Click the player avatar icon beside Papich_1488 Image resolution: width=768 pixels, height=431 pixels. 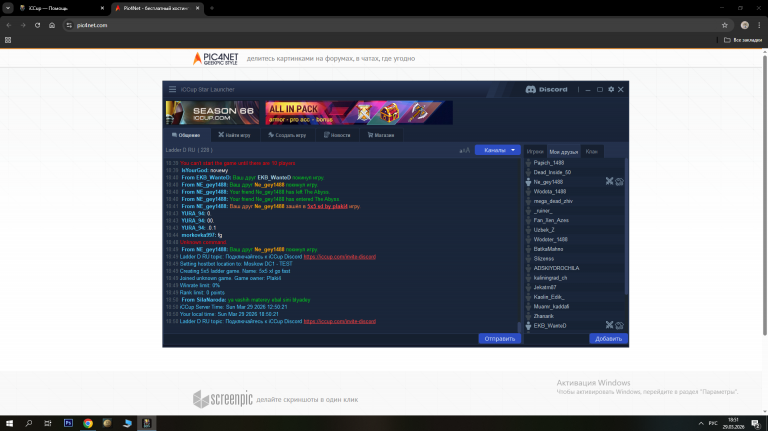click(x=528, y=163)
